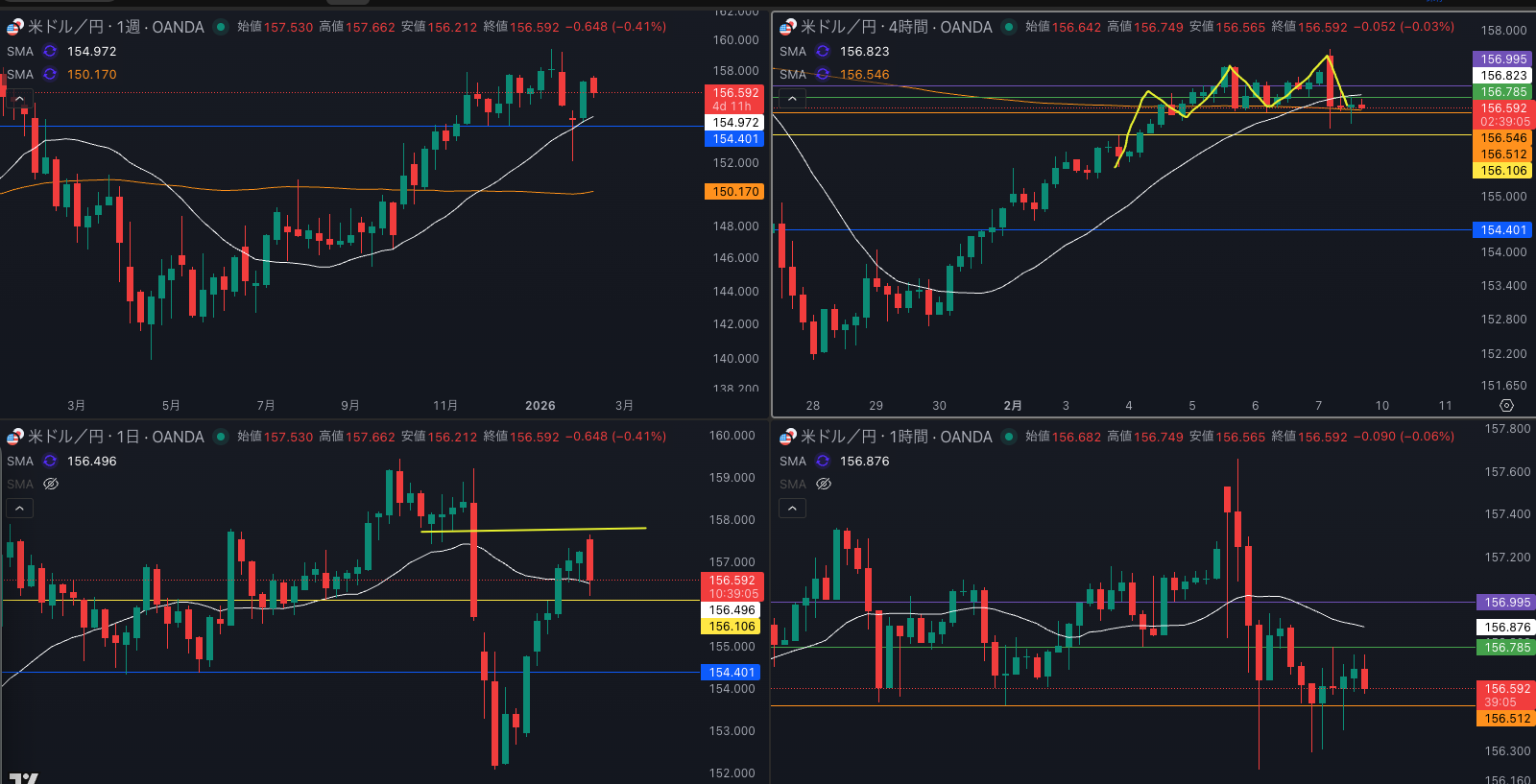Click the green market status dot on 1-hour chart
1536x784 pixels.
[1009, 437]
